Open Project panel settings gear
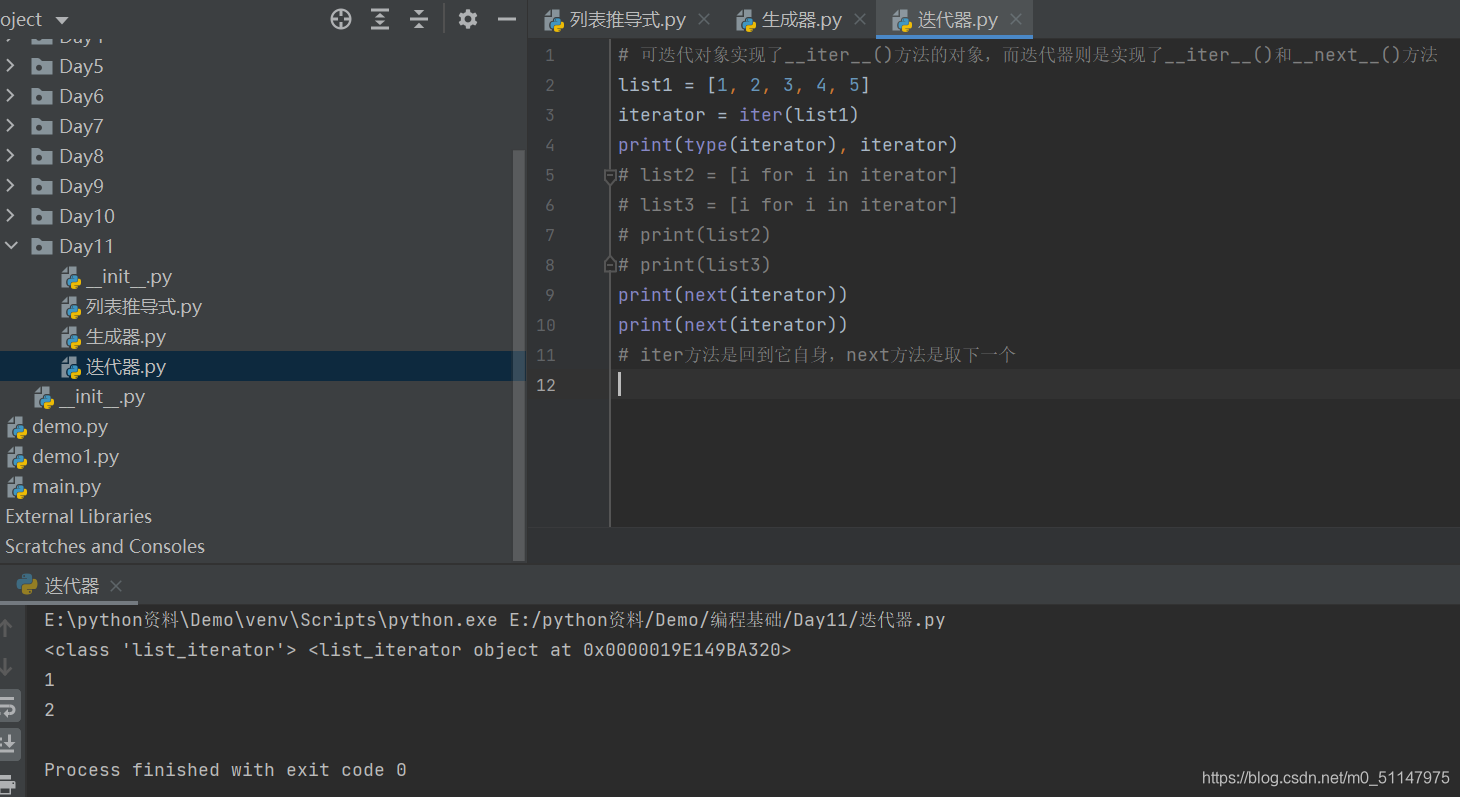This screenshot has height=797, width=1460. [x=467, y=19]
